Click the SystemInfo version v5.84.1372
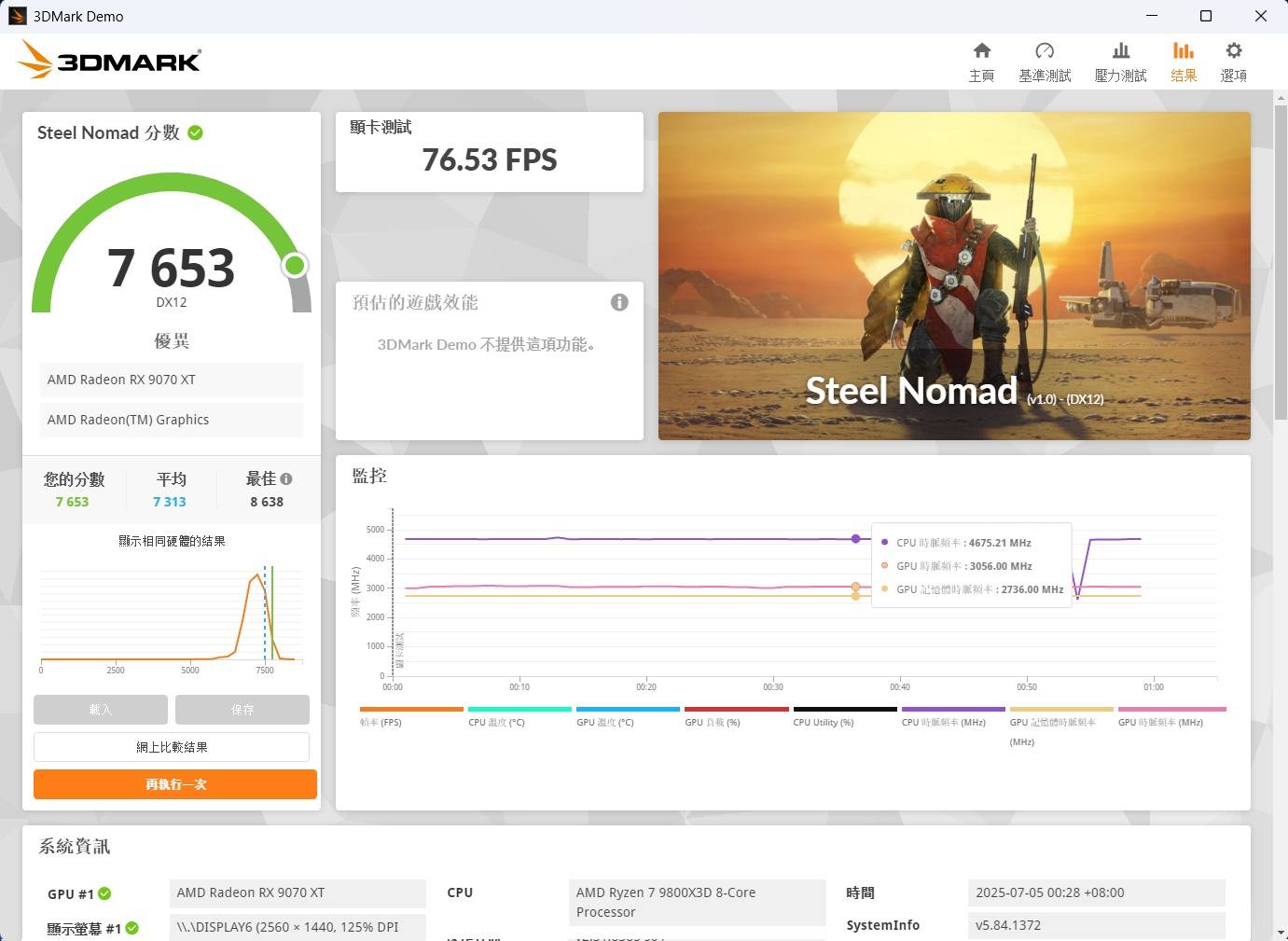 [1097, 926]
